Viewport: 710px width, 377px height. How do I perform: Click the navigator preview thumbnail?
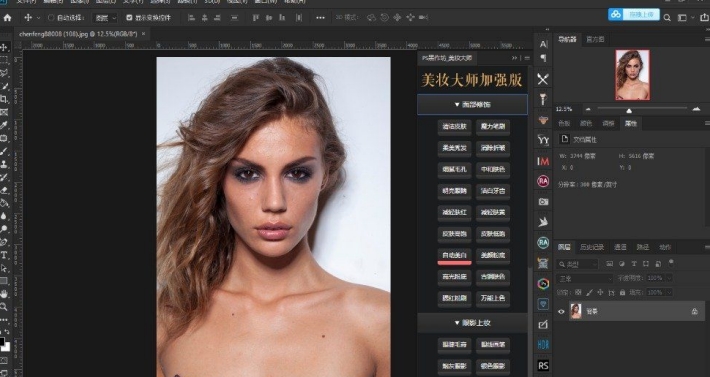(x=632, y=75)
